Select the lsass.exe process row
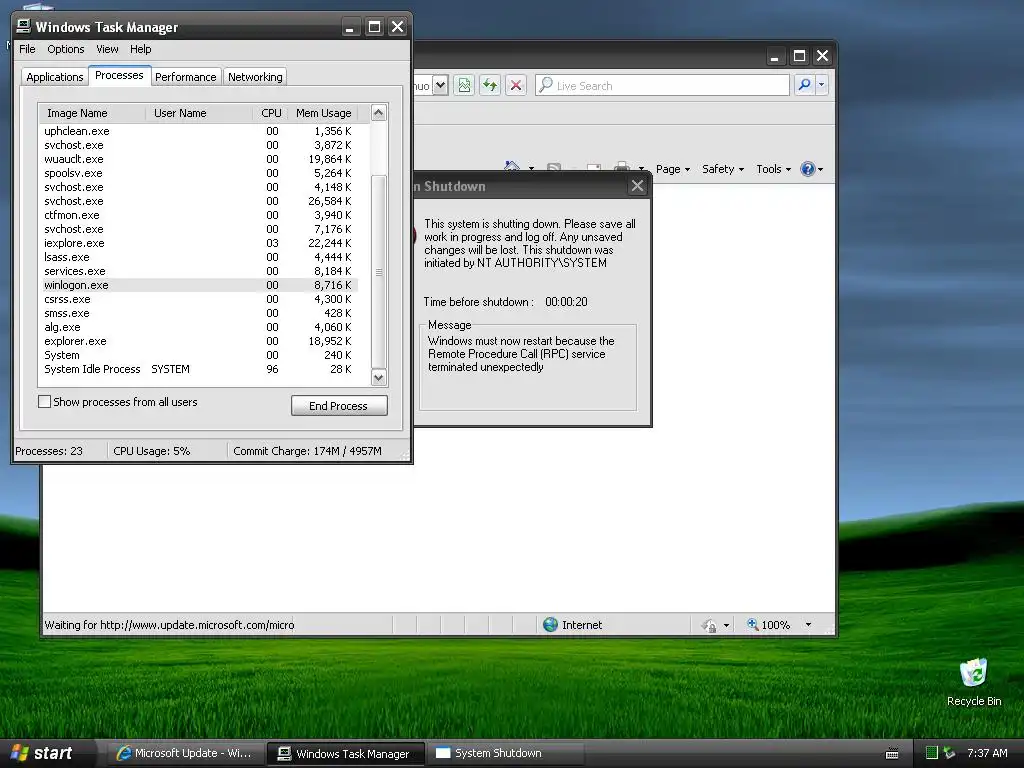This screenshot has height=768, width=1024. tap(199, 257)
